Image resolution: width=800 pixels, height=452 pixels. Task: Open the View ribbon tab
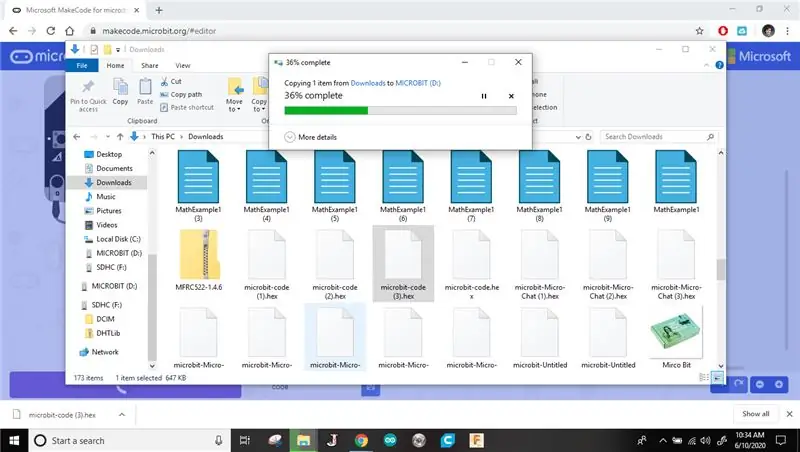click(183, 65)
